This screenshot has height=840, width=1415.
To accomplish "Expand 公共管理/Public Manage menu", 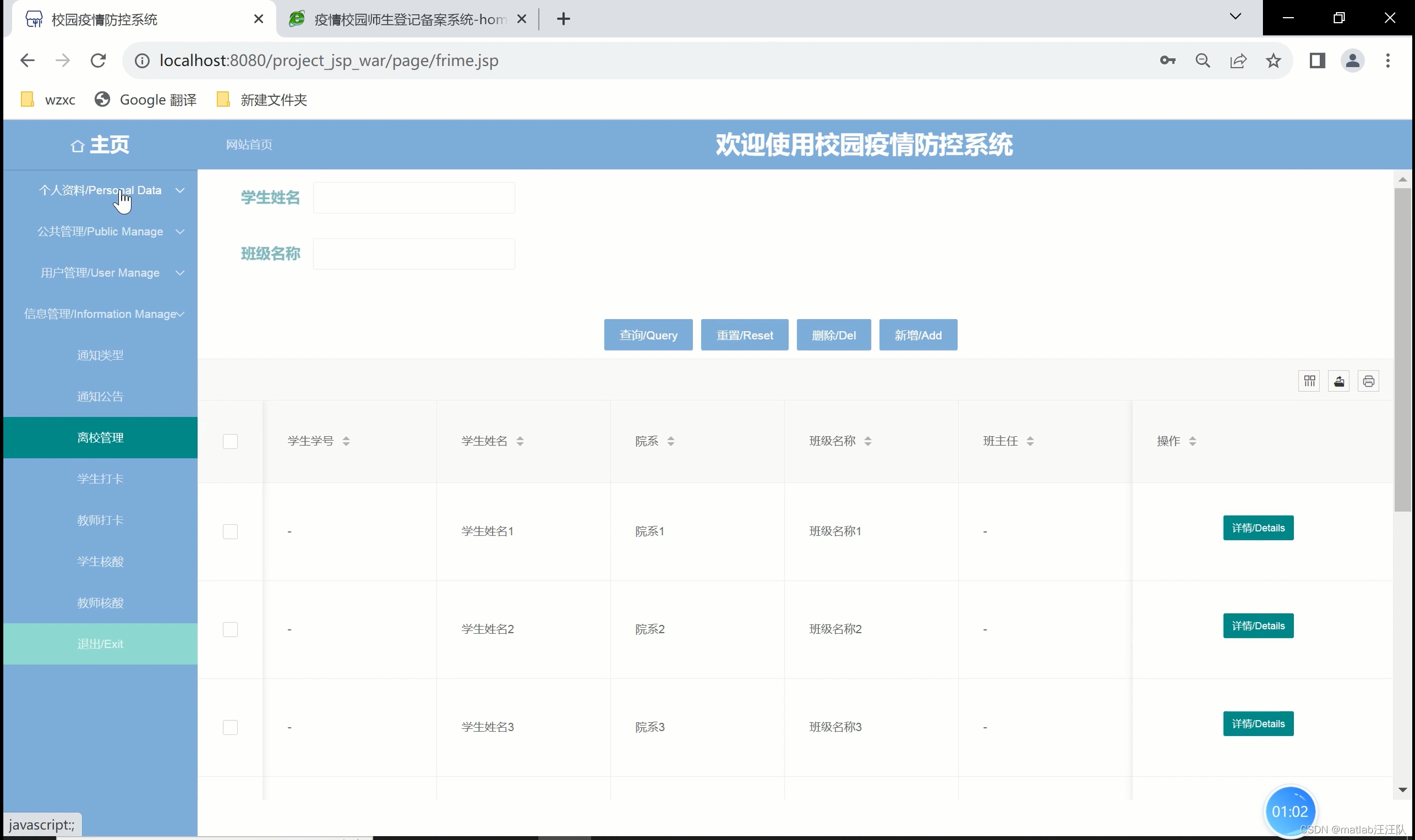I will coord(101,232).
